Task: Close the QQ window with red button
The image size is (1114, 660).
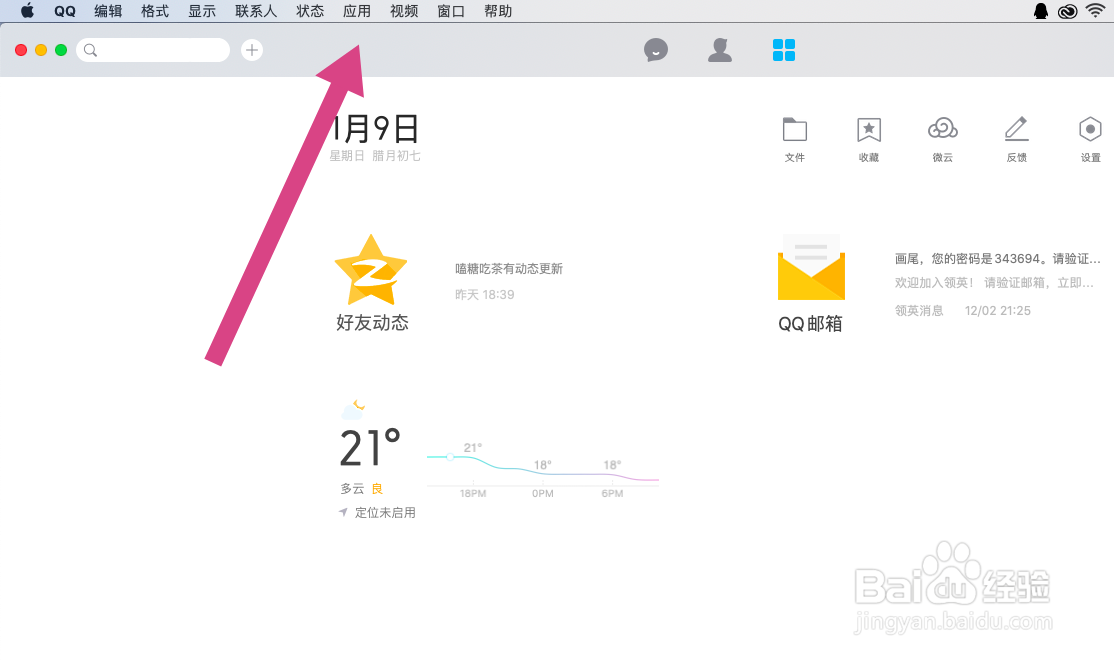Action: 21,50
